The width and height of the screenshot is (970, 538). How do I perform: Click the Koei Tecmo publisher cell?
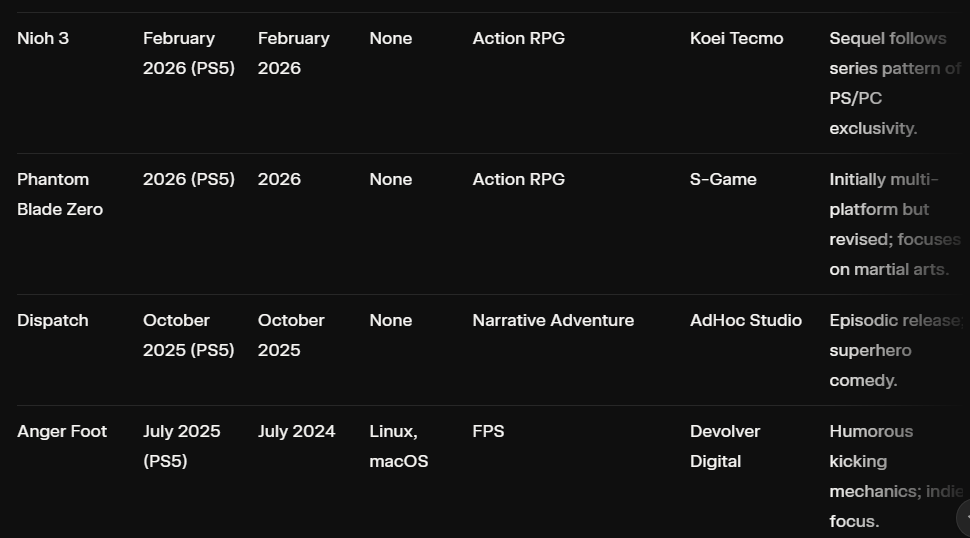[x=736, y=39]
